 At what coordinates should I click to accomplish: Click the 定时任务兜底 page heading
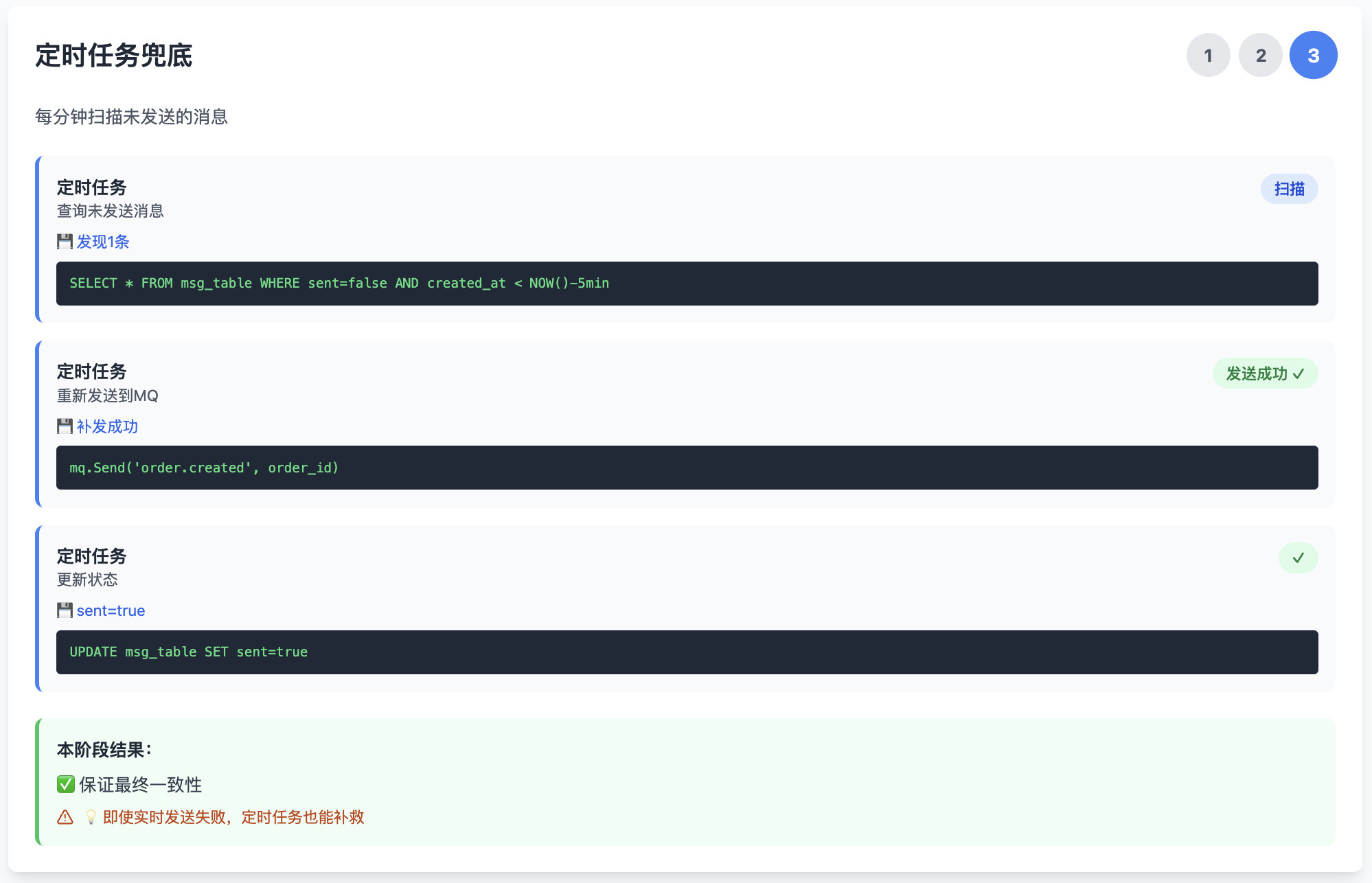coord(114,56)
